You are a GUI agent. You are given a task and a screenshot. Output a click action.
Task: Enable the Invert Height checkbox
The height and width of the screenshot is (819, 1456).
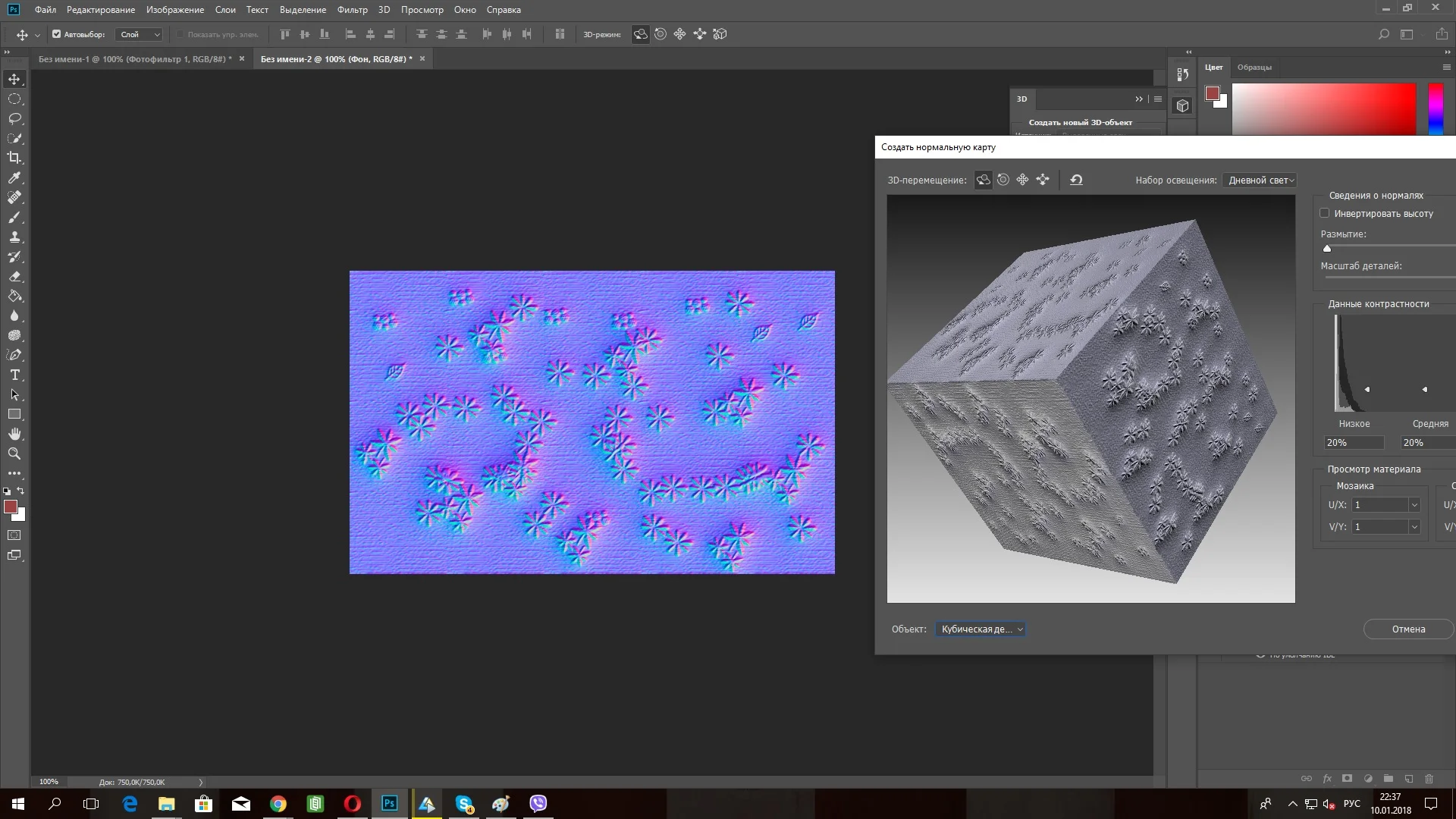[x=1325, y=213]
